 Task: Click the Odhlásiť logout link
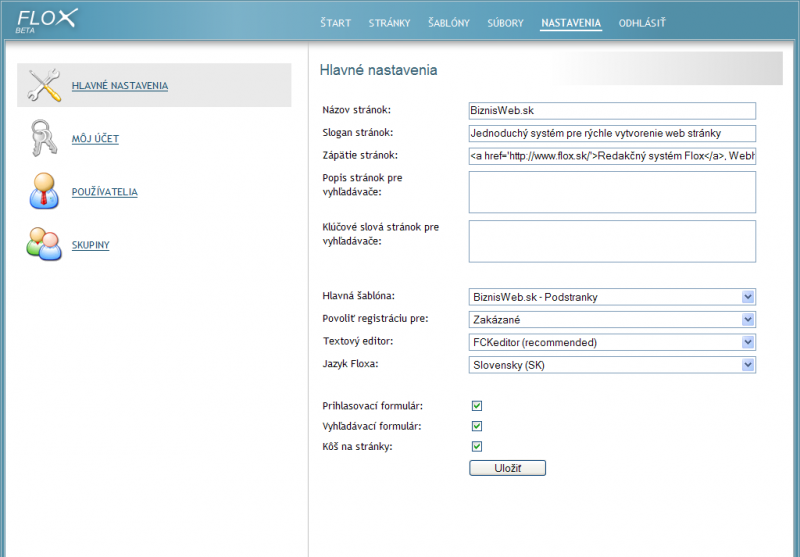coord(641,23)
